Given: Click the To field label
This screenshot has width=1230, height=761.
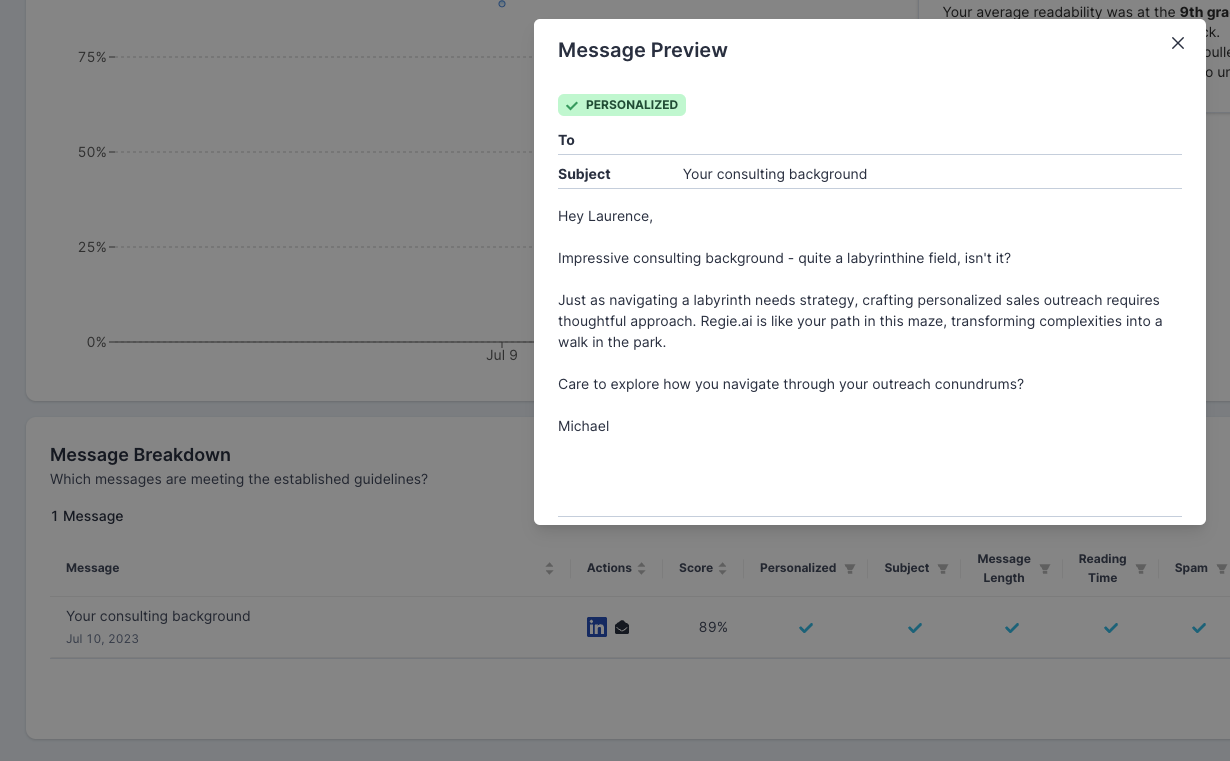Looking at the screenshot, I should coord(566,140).
